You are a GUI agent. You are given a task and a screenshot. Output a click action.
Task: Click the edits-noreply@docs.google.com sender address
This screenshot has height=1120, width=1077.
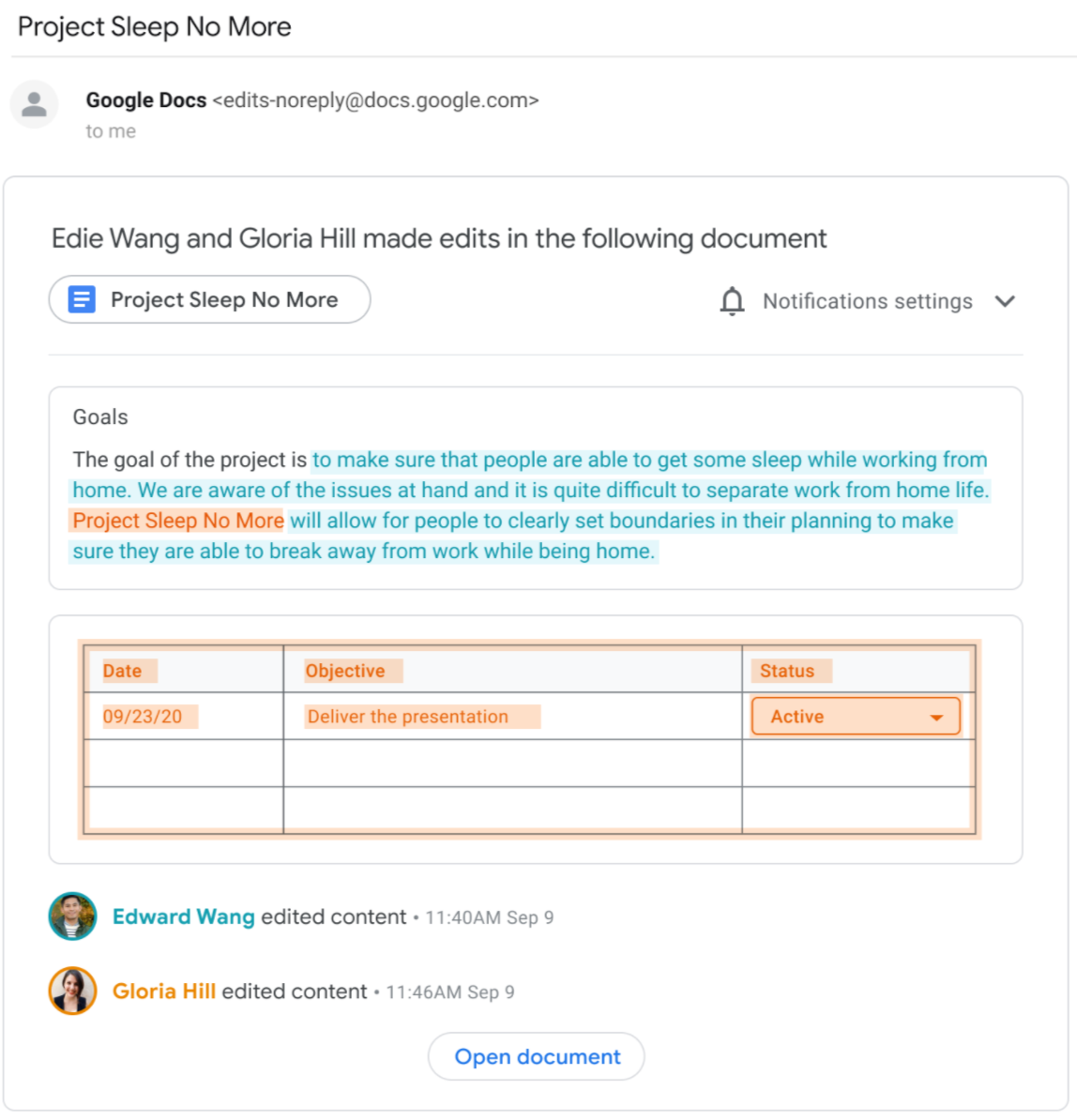(x=375, y=100)
